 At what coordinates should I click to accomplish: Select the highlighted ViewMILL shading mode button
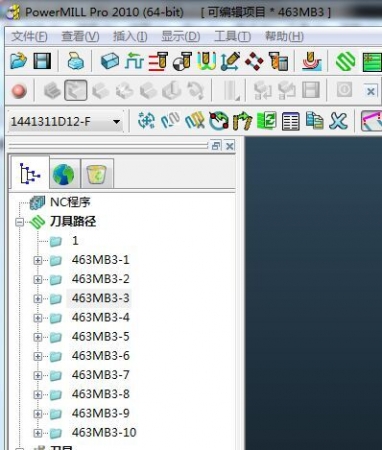coord(76,90)
